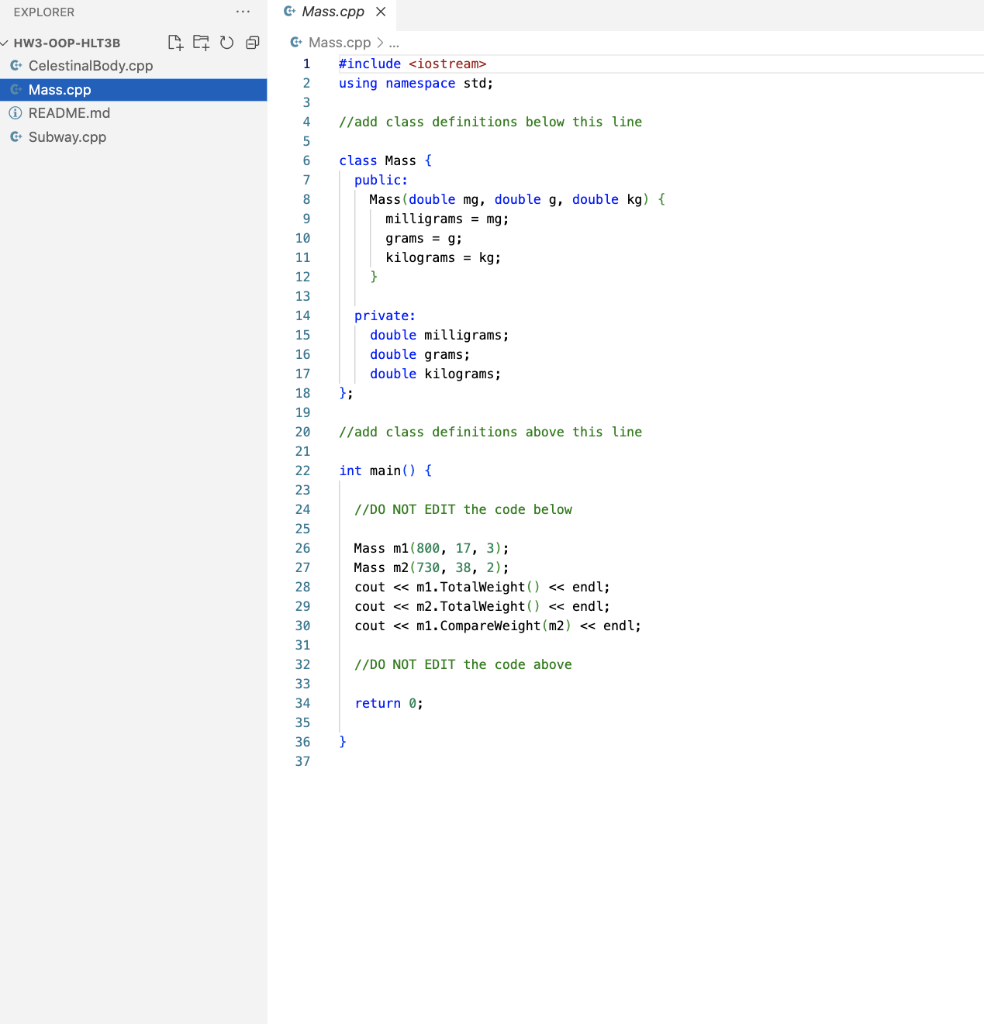Image resolution: width=984 pixels, height=1024 pixels.
Task: Click the C++ icon beside CelestinalBody.cpp
Action: [18, 65]
